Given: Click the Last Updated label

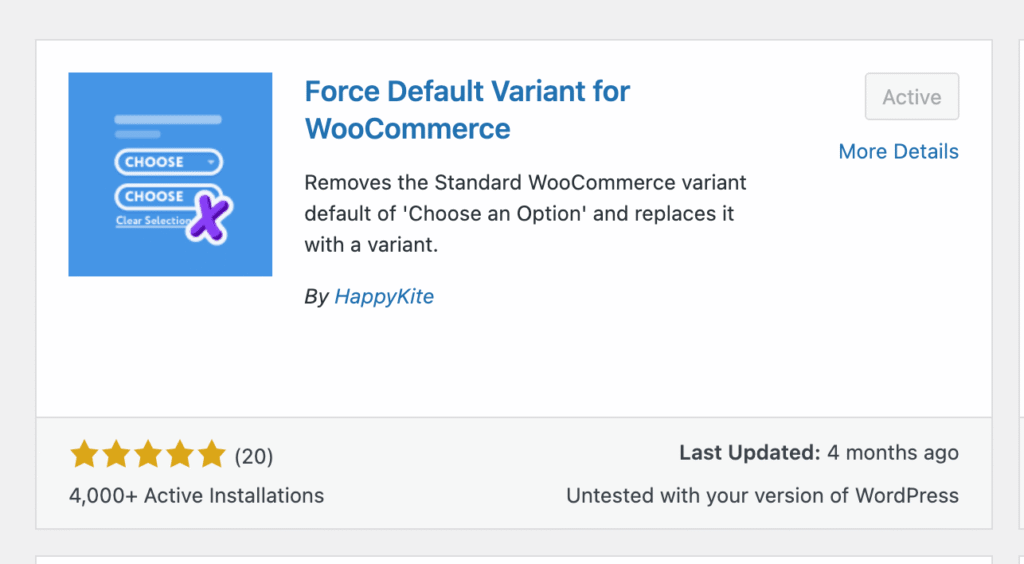Looking at the screenshot, I should [749, 453].
